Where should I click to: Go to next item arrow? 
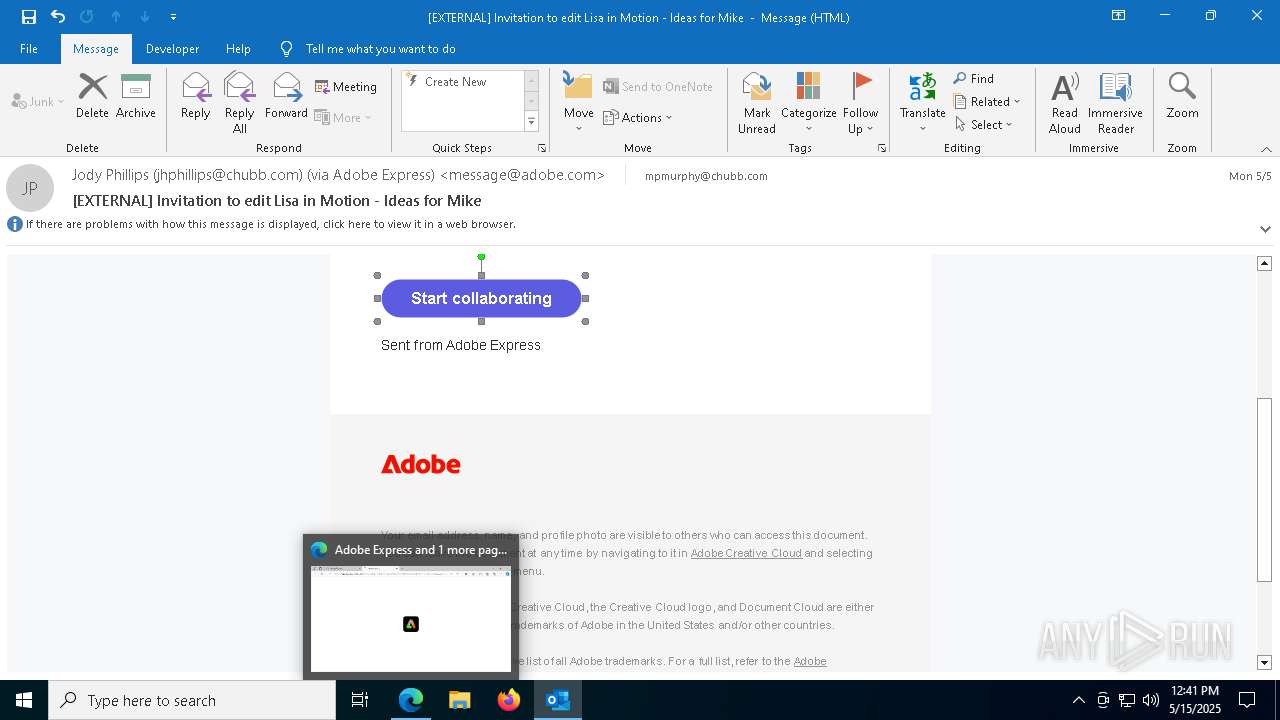point(145,16)
